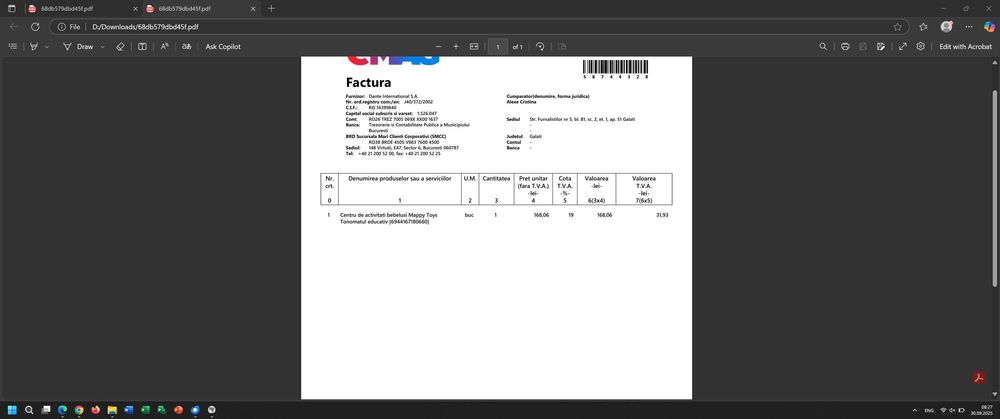
Task: Select the Erase tool
Action: (120, 47)
